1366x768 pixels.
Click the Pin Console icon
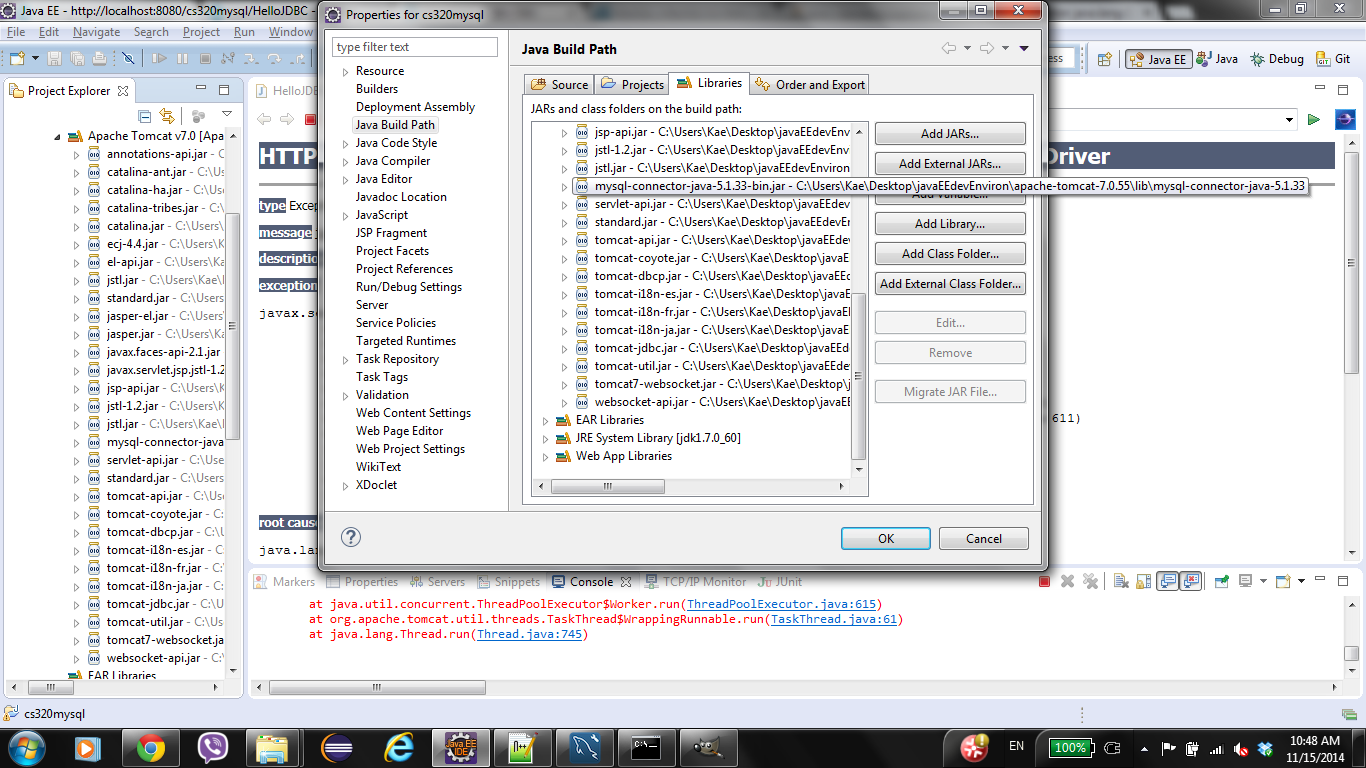(x=1221, y=581)
